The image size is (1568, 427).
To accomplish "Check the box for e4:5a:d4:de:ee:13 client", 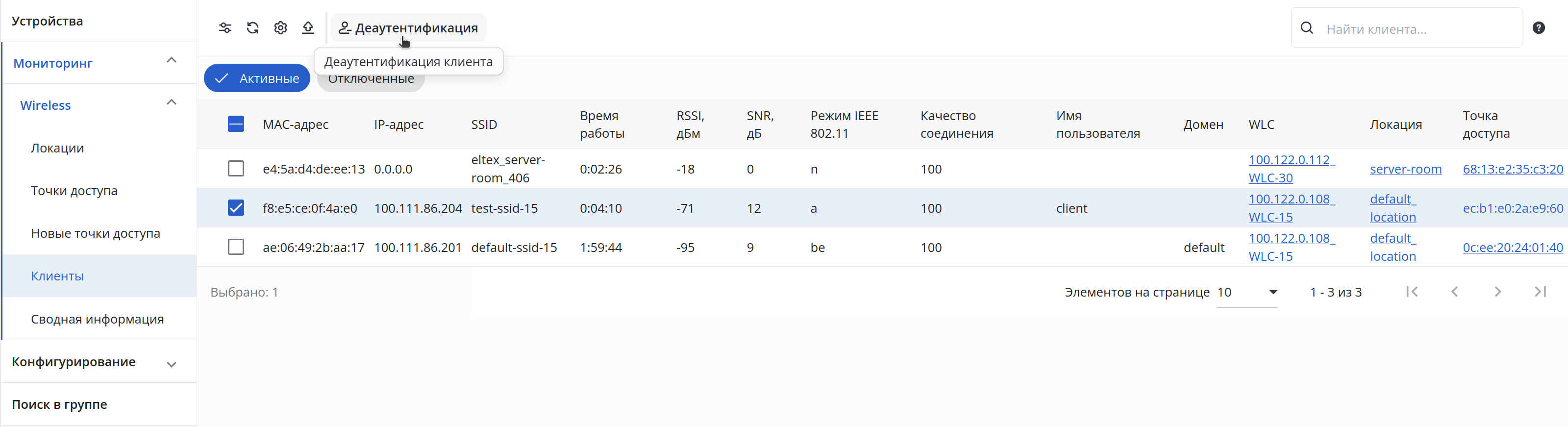I will 236,169.
